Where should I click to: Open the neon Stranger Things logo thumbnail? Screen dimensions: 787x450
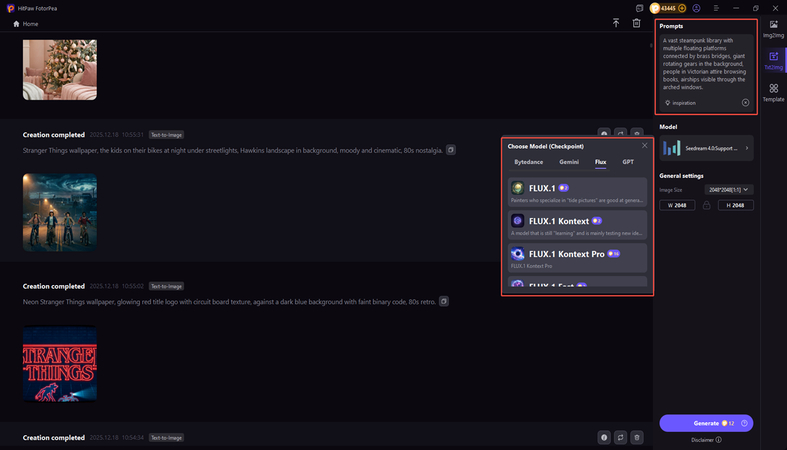(x=60, y=364)
